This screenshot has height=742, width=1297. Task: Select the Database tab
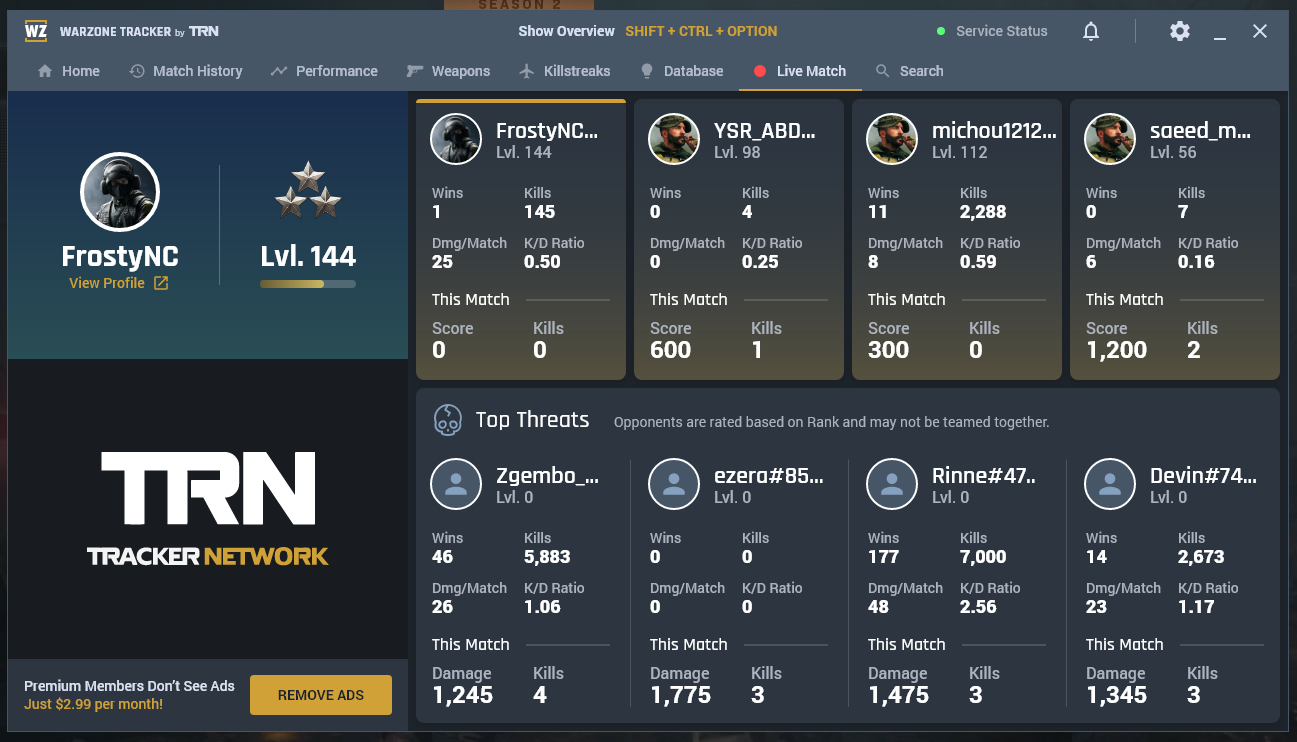(x=682, y=71)
